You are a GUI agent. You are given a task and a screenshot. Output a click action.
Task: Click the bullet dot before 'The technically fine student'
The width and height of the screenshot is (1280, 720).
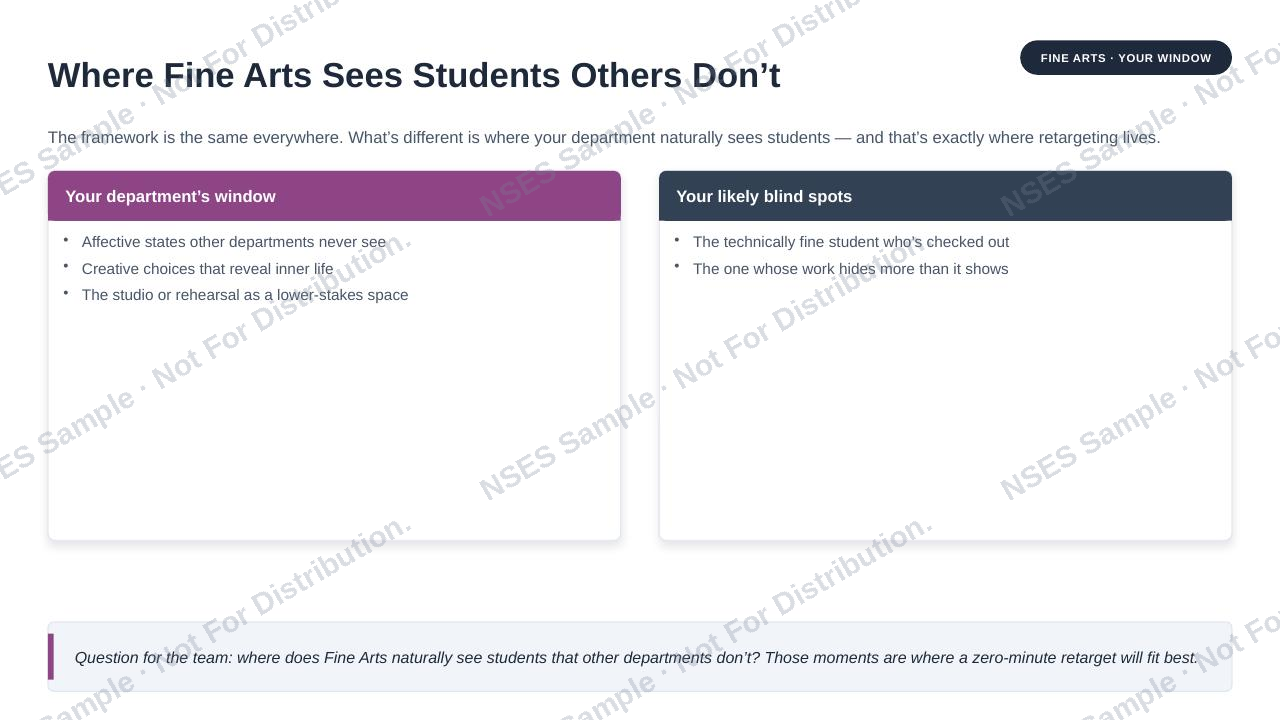pyautogui.click(x=677, y=240)
